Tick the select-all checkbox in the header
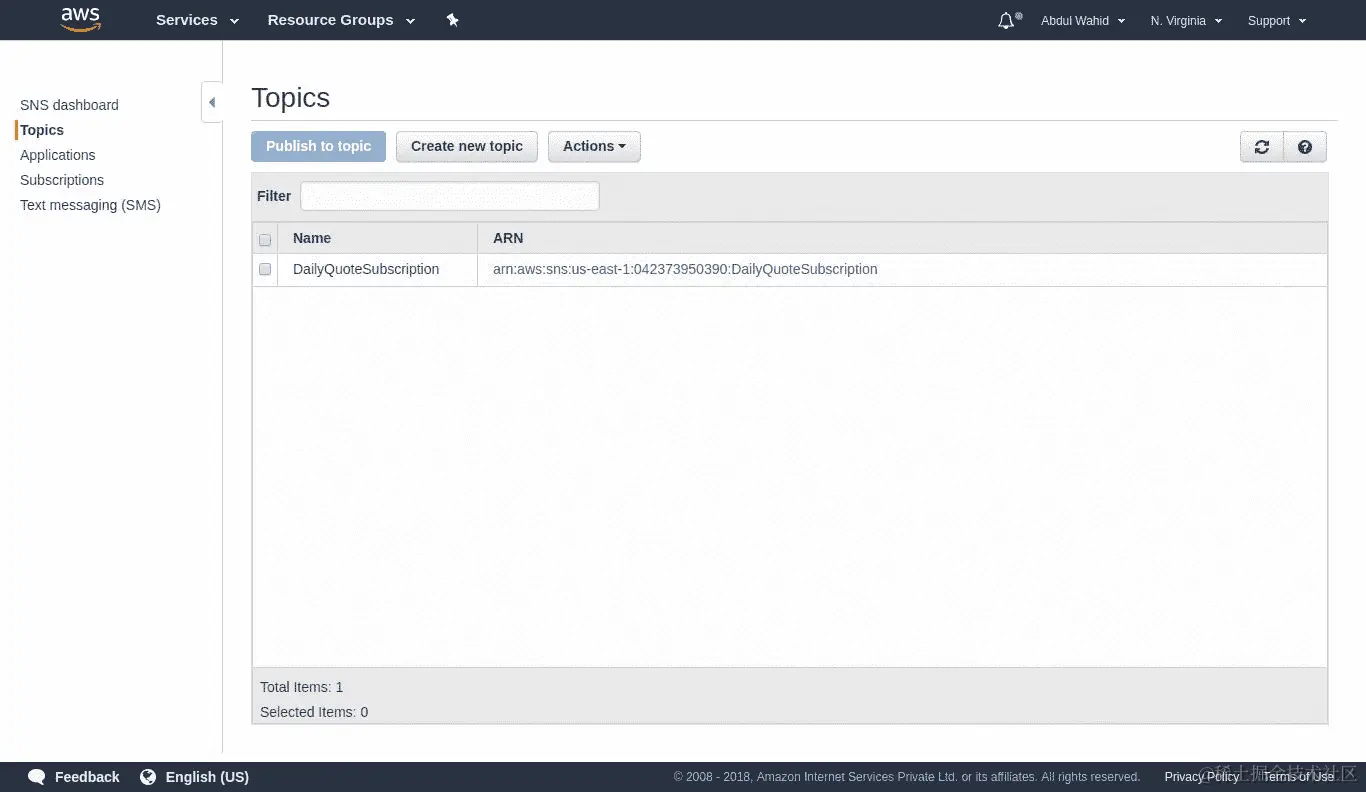Screen dimensions: 1366x792 pyautogui.click(x=265, y=240)
